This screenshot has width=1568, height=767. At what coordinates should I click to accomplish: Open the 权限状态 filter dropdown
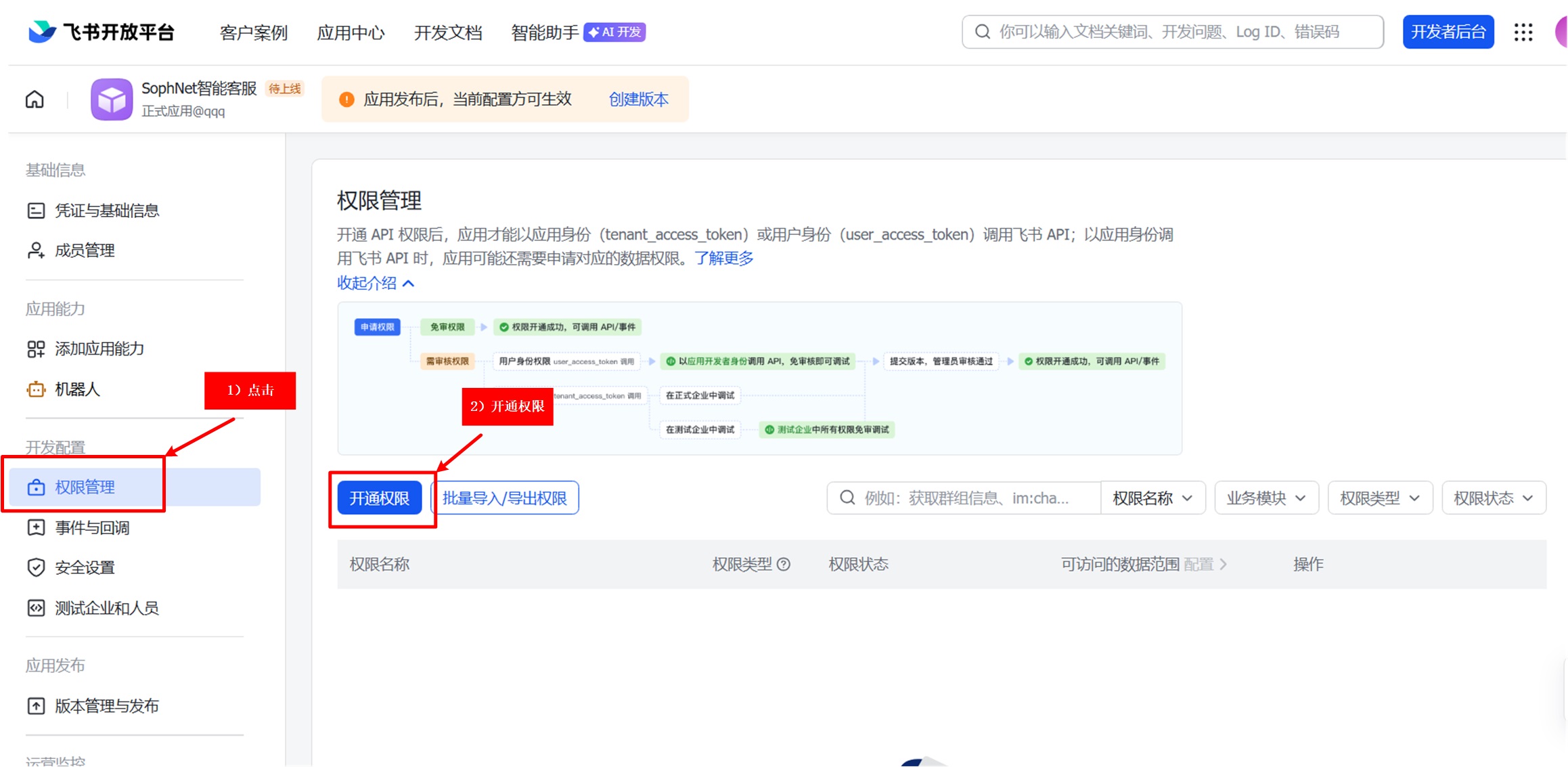(x=1493, y=498)
